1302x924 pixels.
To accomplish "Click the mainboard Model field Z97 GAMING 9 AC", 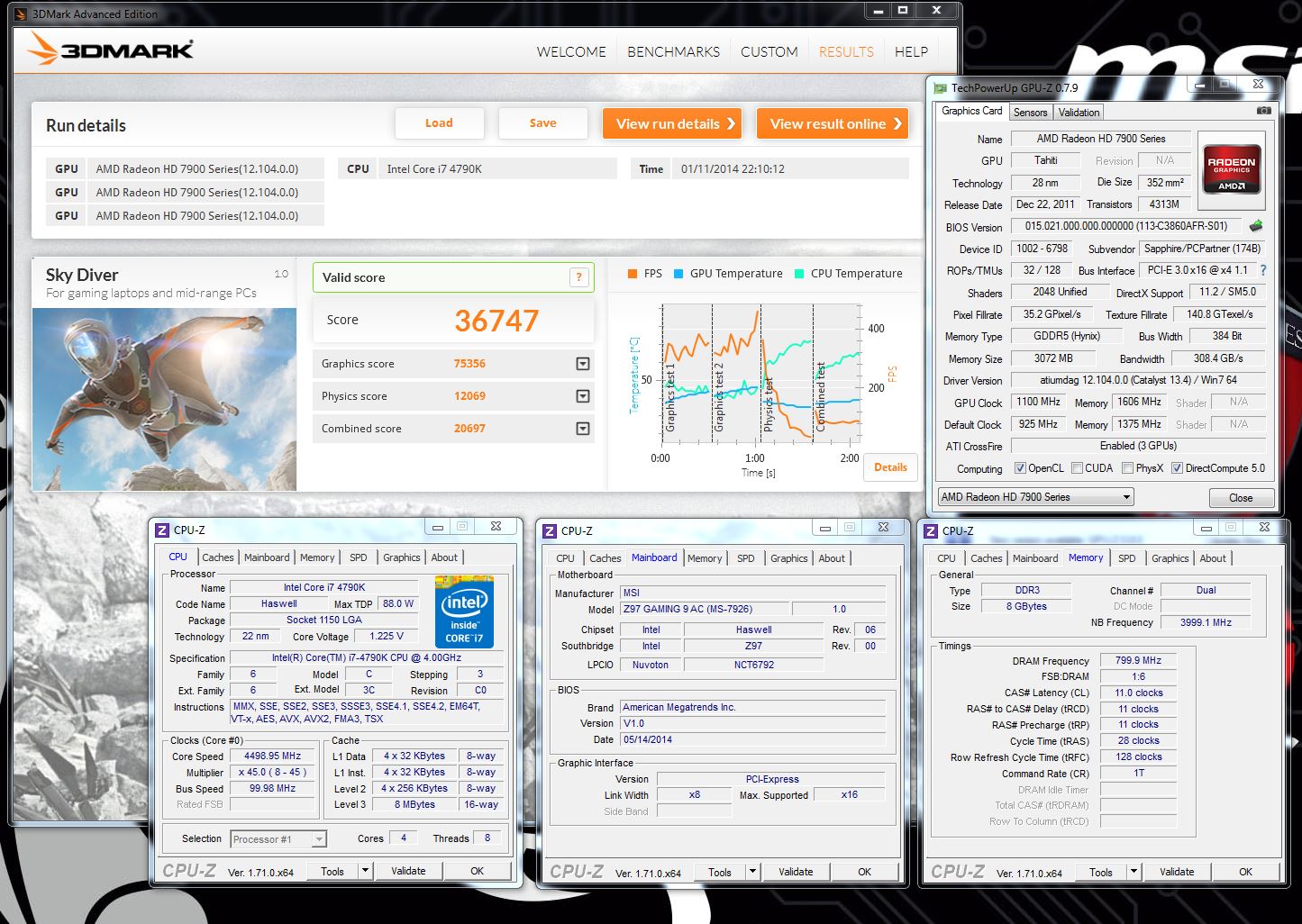I will pos(705,609).
